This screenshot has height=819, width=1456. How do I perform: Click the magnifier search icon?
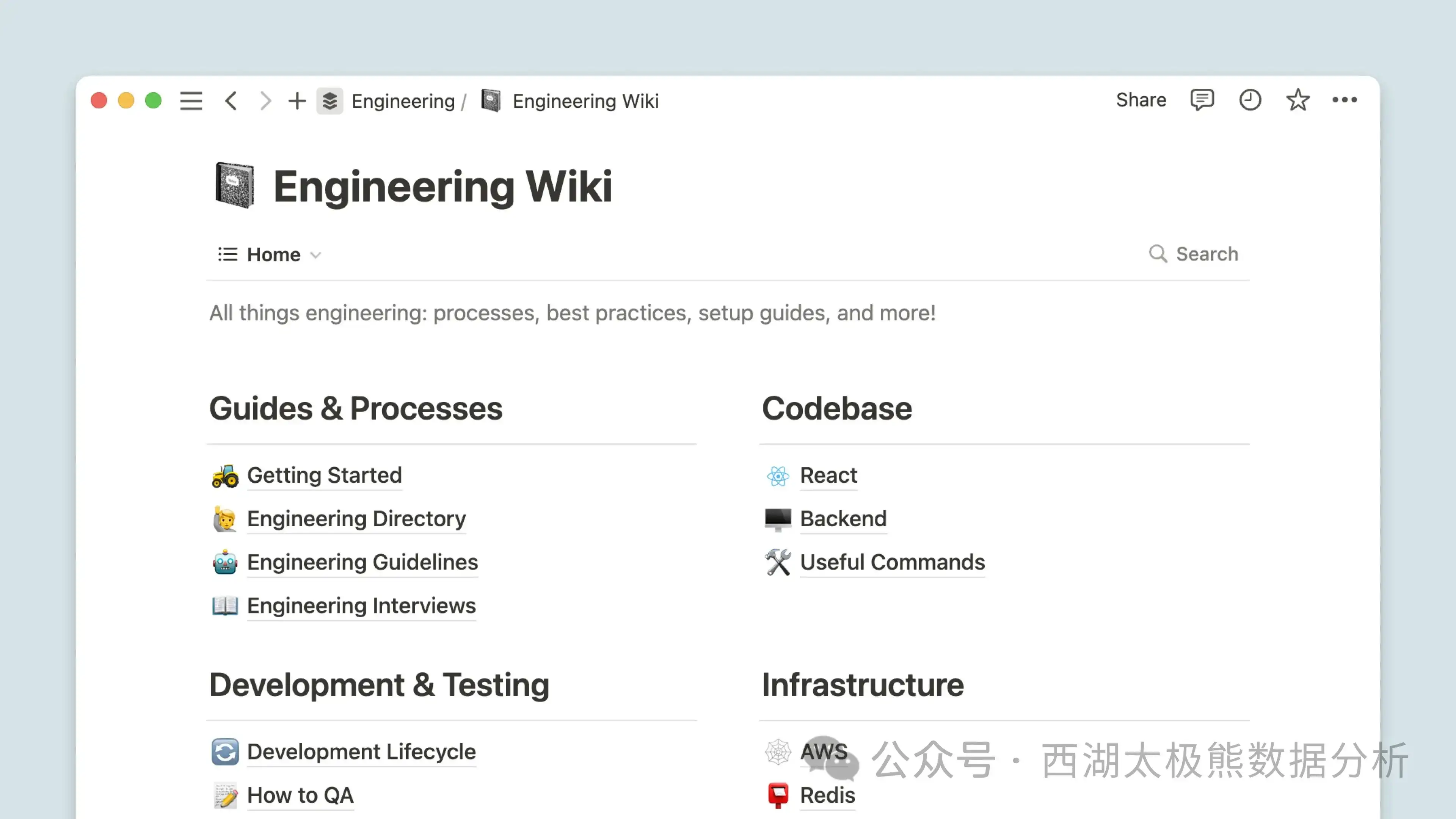[x=1158, y=254]
